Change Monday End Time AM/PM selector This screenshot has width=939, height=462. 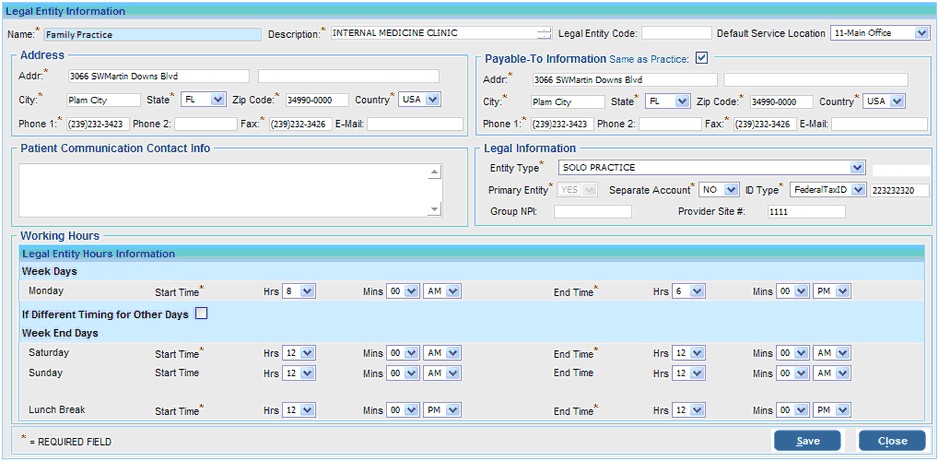833,291
